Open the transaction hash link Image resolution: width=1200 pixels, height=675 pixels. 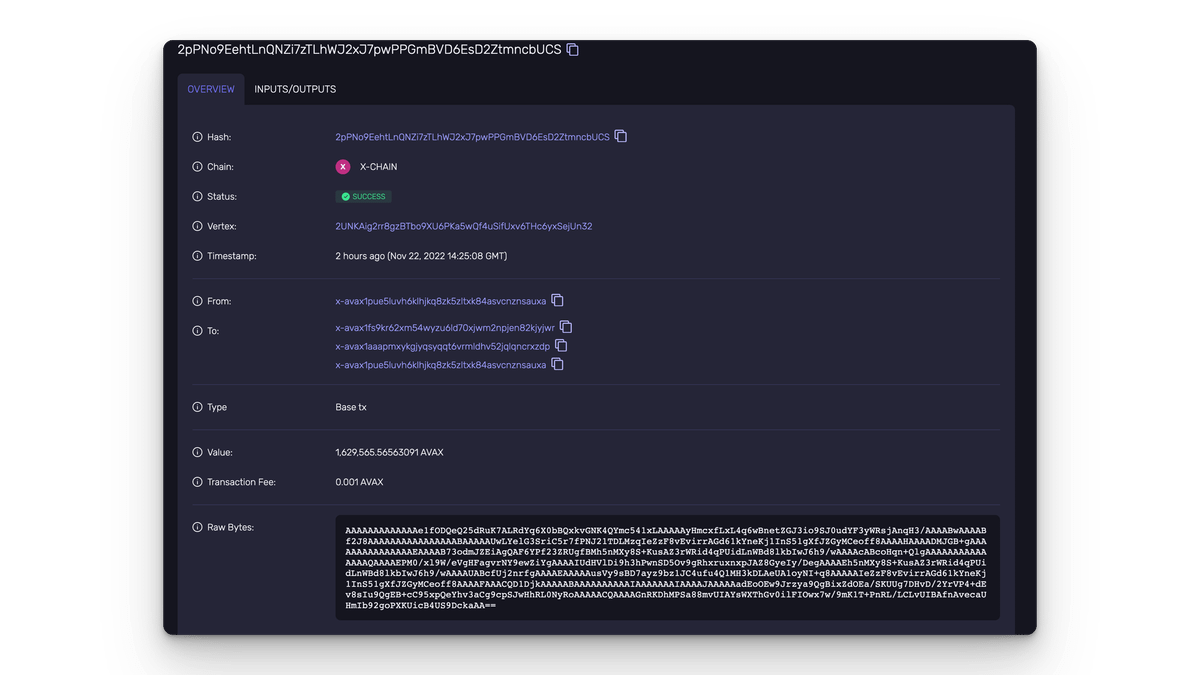(472, 137)
